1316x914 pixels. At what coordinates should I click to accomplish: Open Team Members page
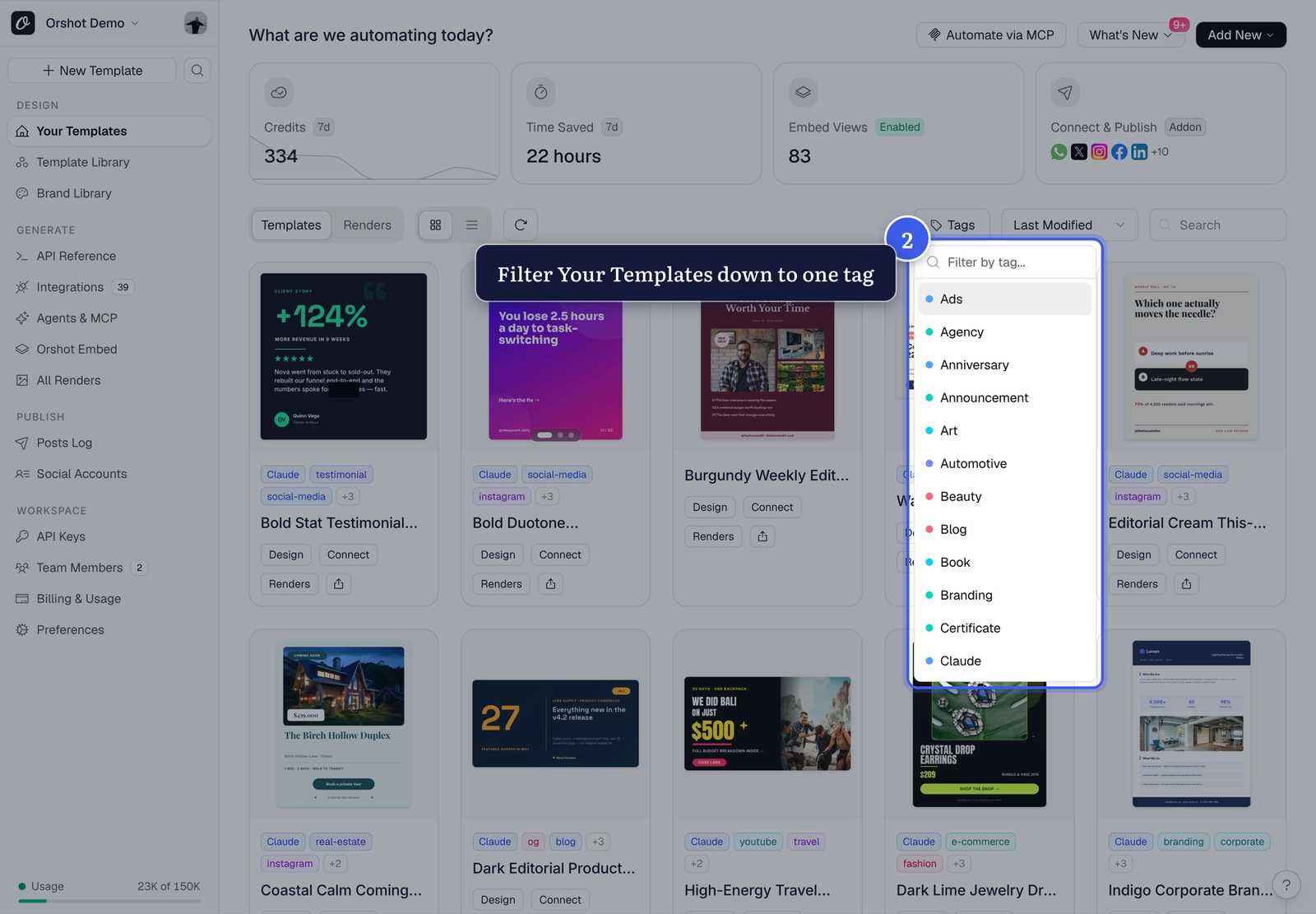click(x=109, y=568)
